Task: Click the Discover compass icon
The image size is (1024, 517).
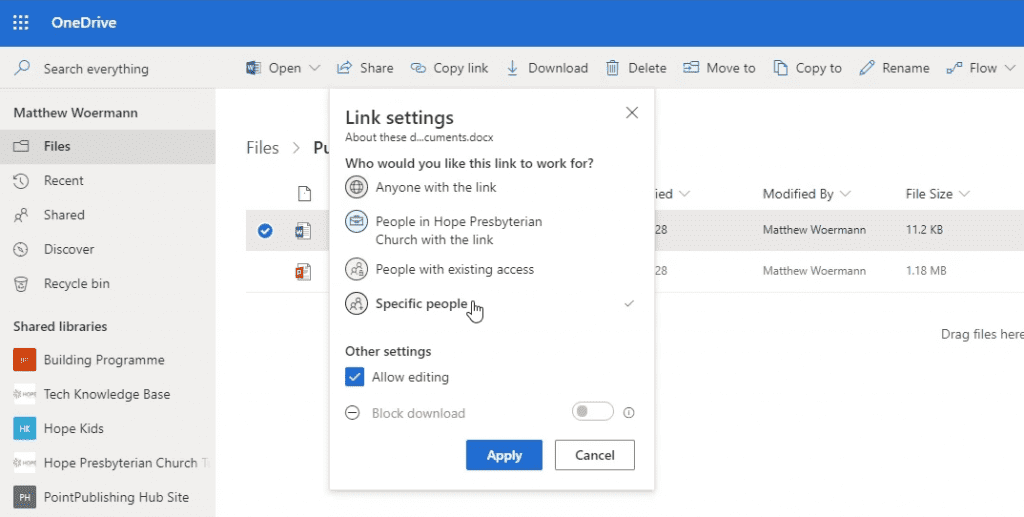Action: pyautogui.click(x=22, y=249)
